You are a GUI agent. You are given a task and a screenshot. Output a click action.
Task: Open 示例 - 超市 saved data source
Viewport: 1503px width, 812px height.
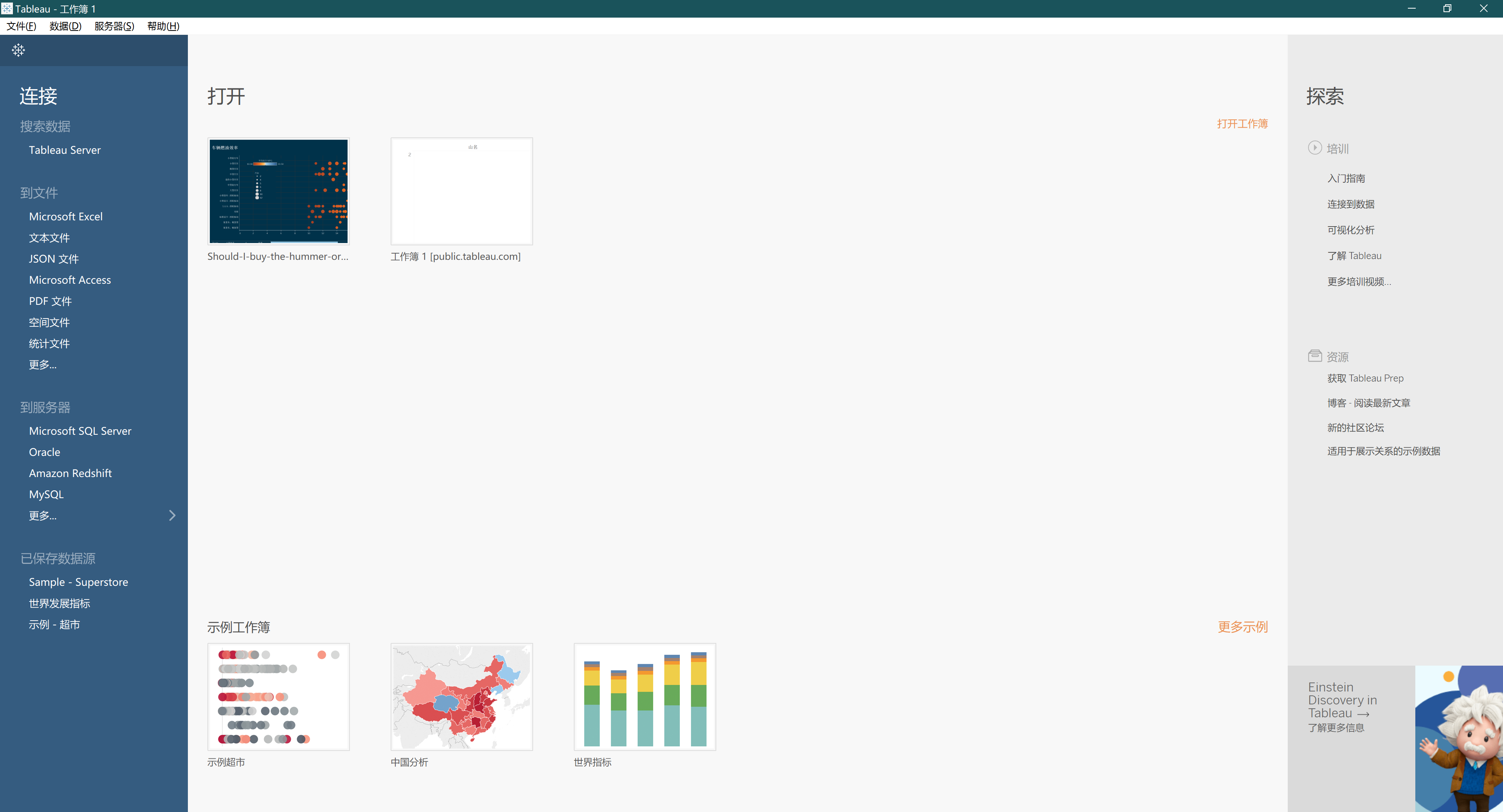(x=54, y=625)
